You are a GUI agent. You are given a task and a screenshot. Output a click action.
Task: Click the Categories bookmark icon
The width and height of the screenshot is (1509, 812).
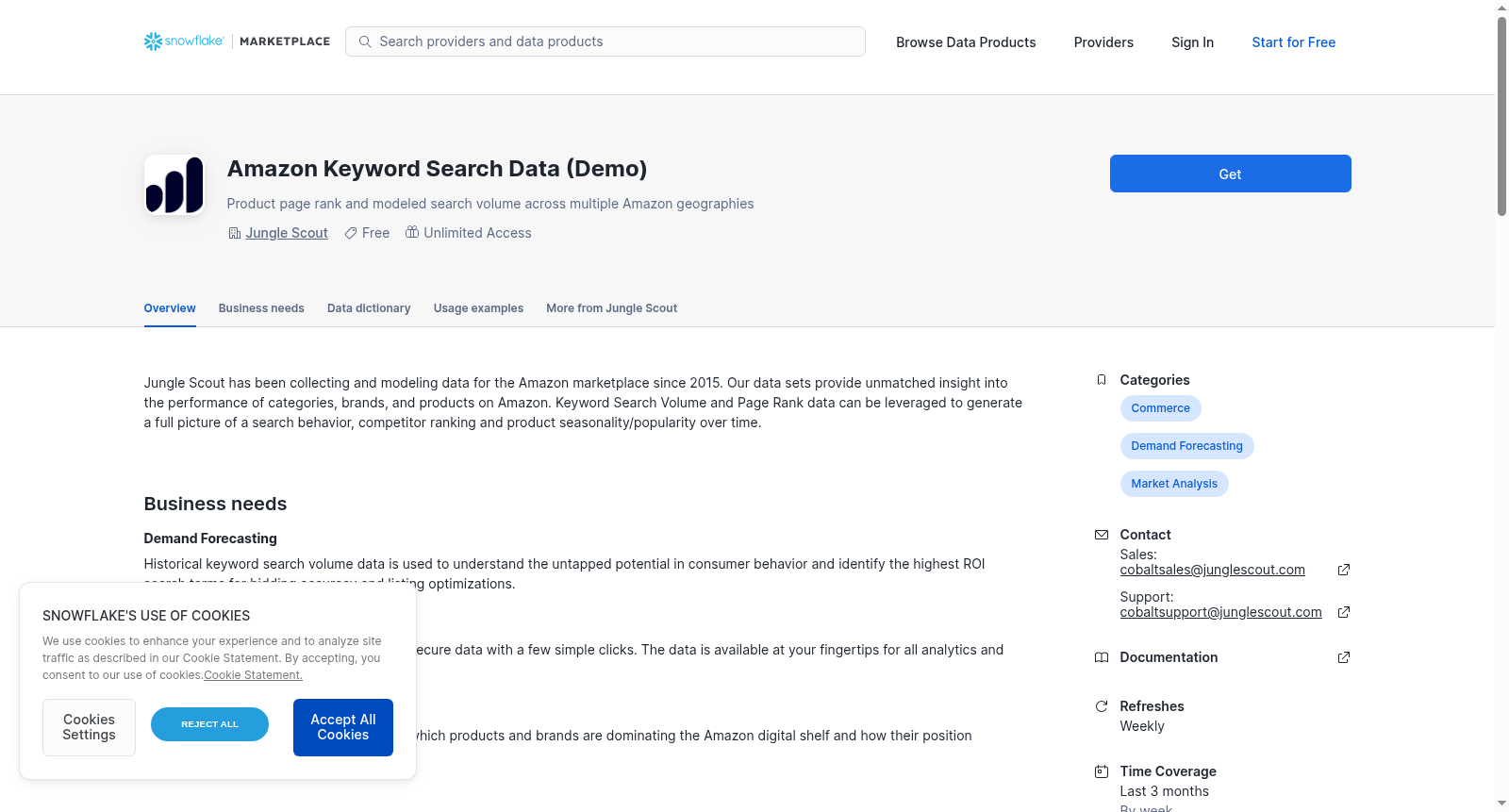[1102, 380]
